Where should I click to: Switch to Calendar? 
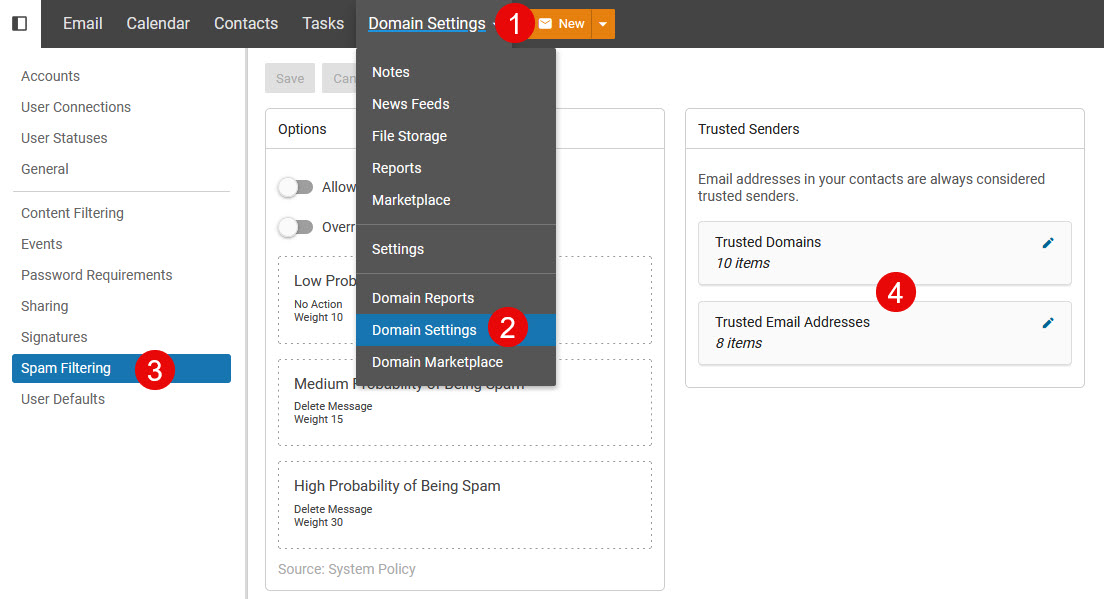(158, 23)
